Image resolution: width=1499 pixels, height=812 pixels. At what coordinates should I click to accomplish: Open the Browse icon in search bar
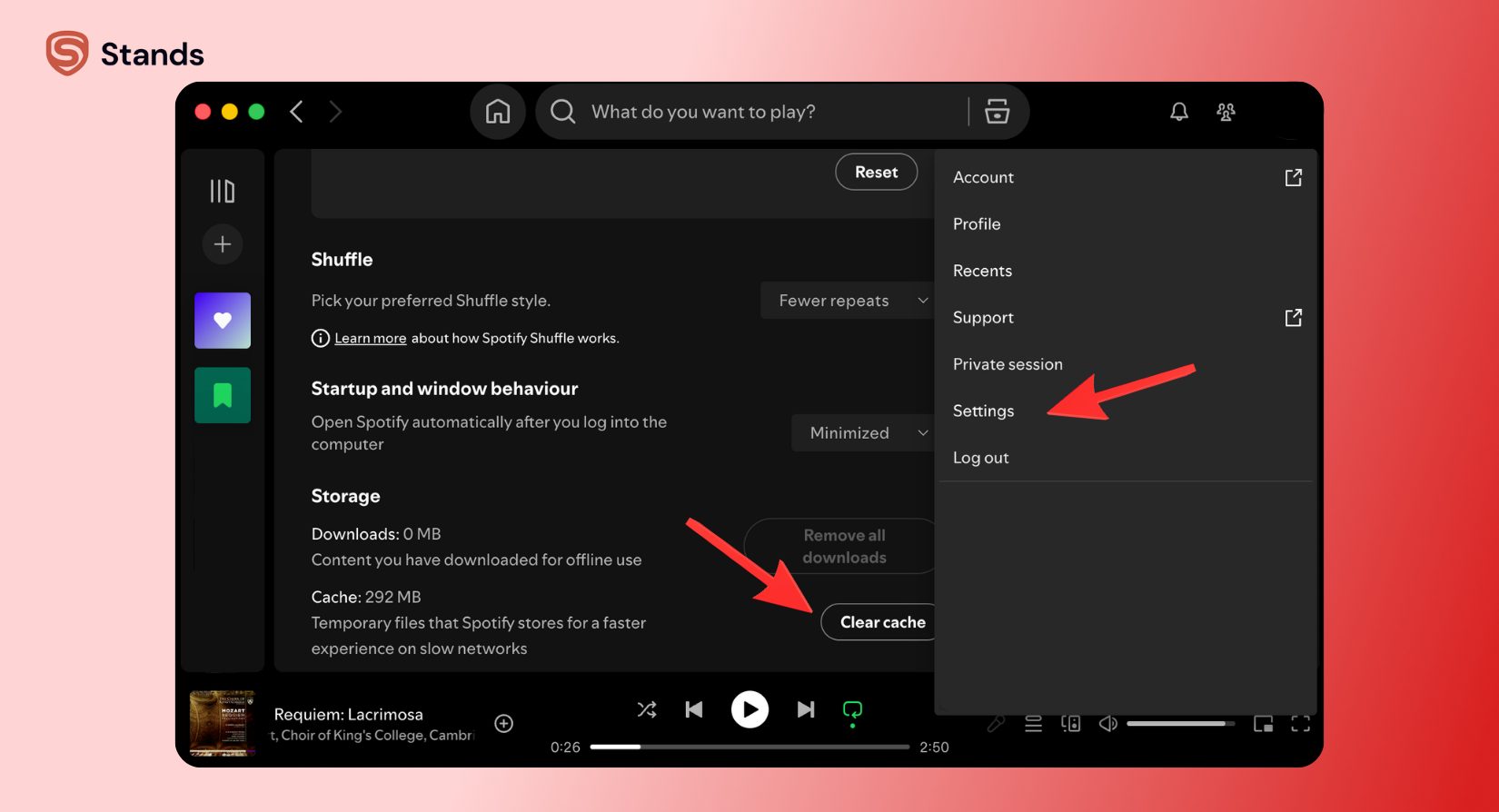[x=997, y=112]
